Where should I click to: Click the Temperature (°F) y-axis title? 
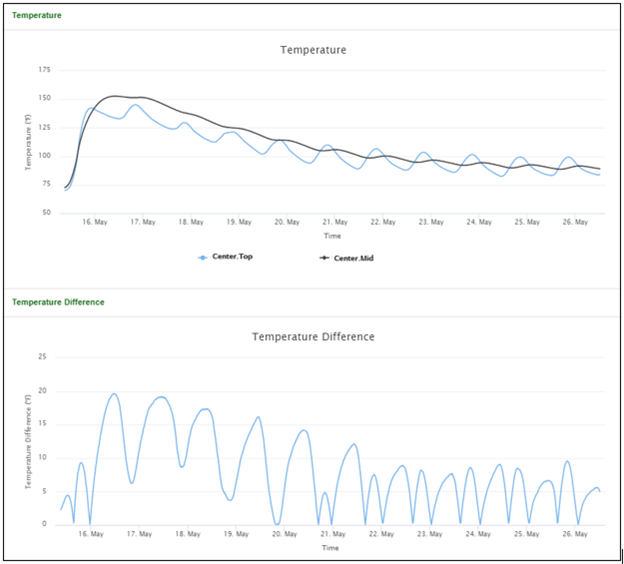pyautogui.click(x=28, y=142)
